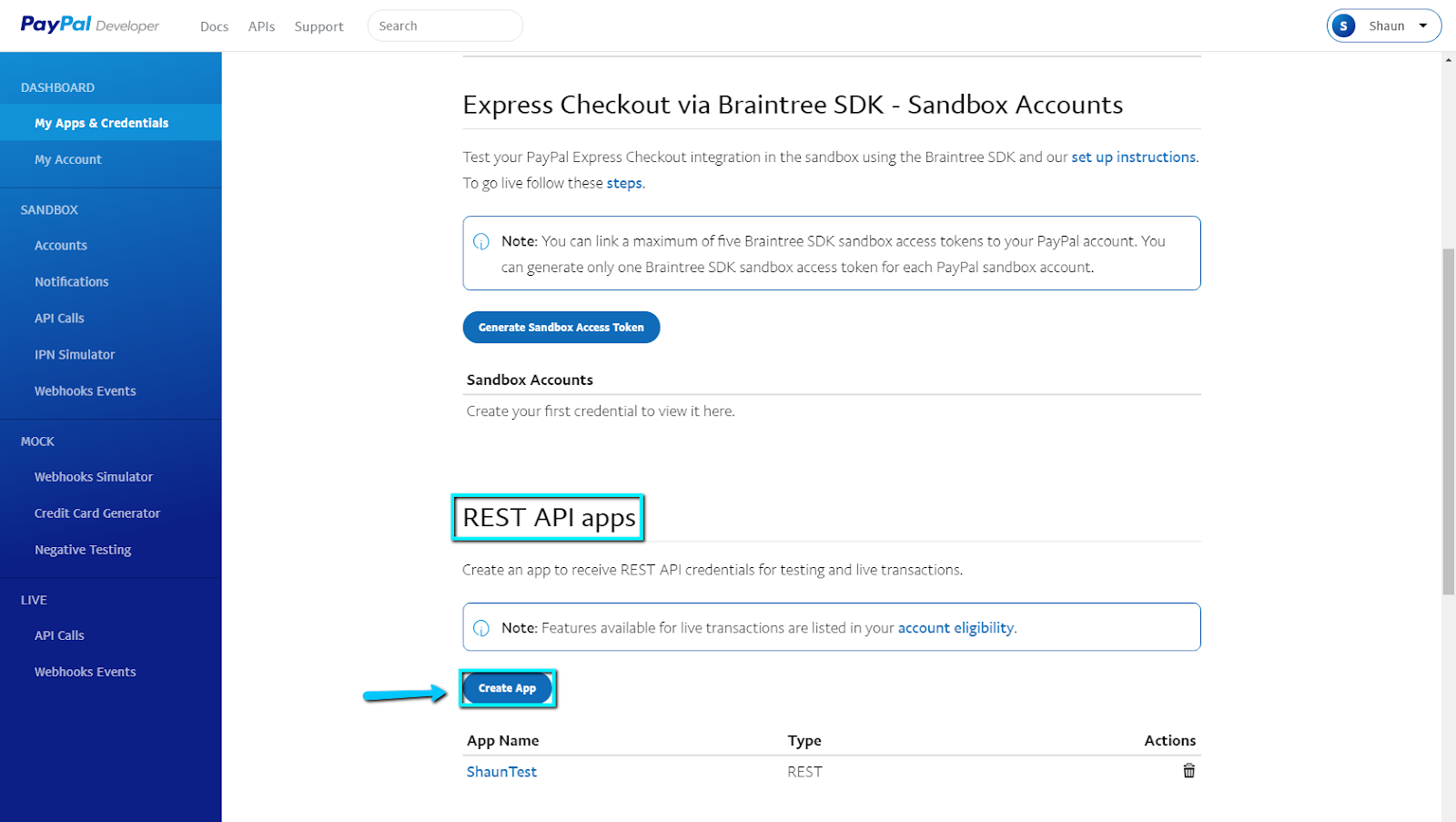Click the Shaun avatar circle icon
This screenshot has height=822, width=1456.
[1343, 26]
